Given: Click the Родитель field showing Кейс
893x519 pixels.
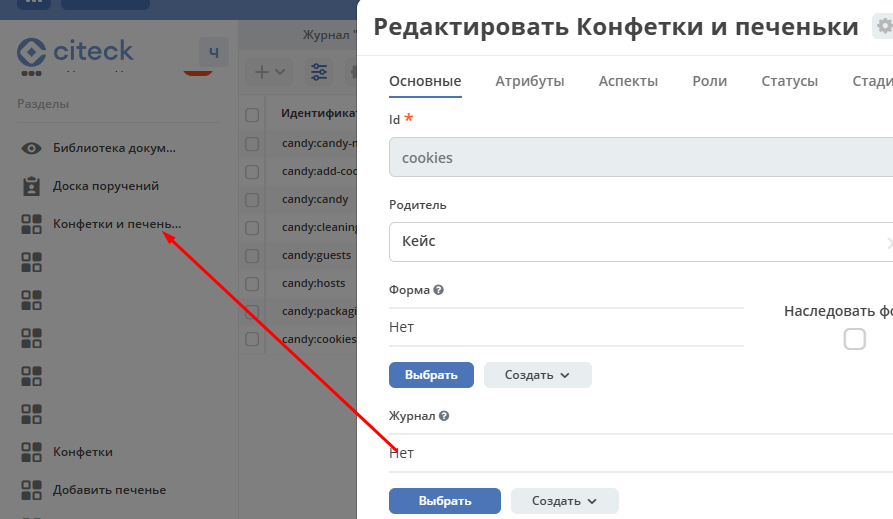Looking at the screenshot, I should (630, 241).
